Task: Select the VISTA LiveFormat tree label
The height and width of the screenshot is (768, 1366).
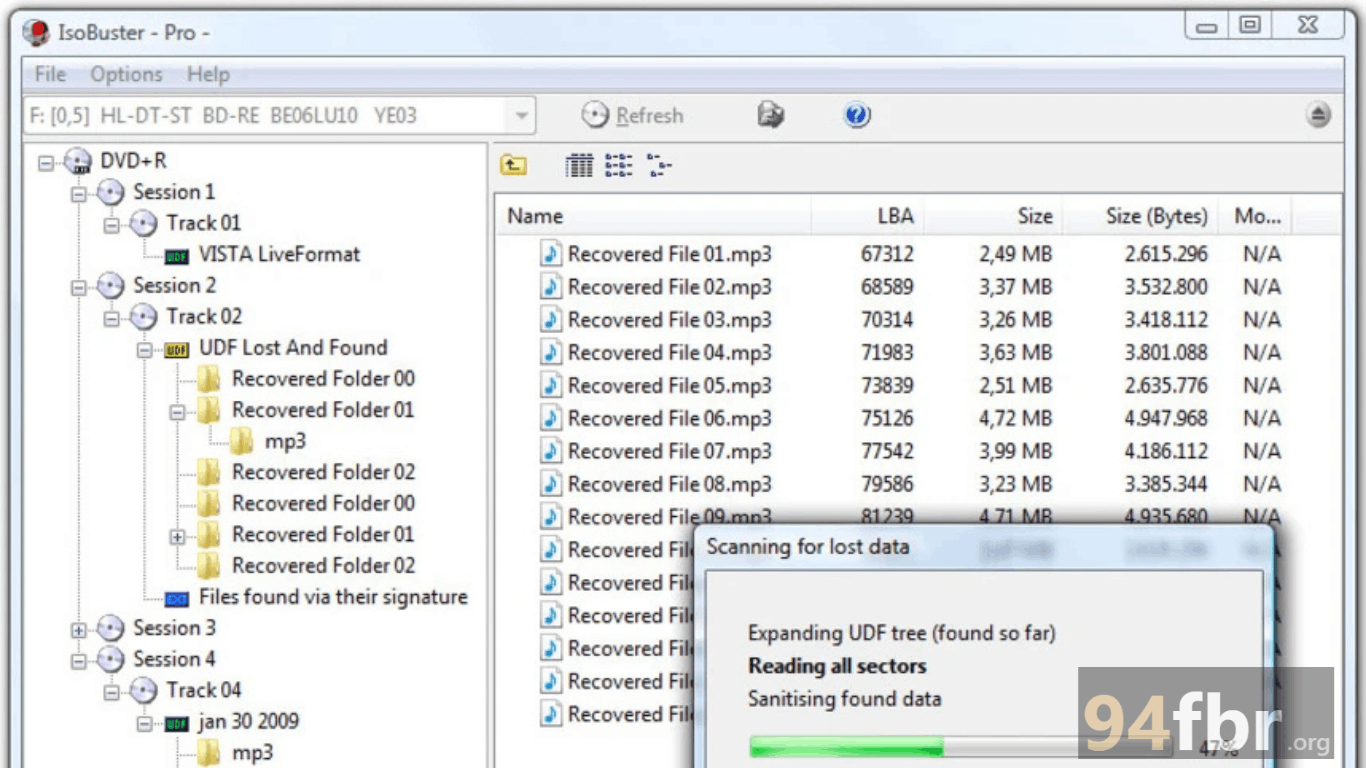Action: (x=280, y=254)
